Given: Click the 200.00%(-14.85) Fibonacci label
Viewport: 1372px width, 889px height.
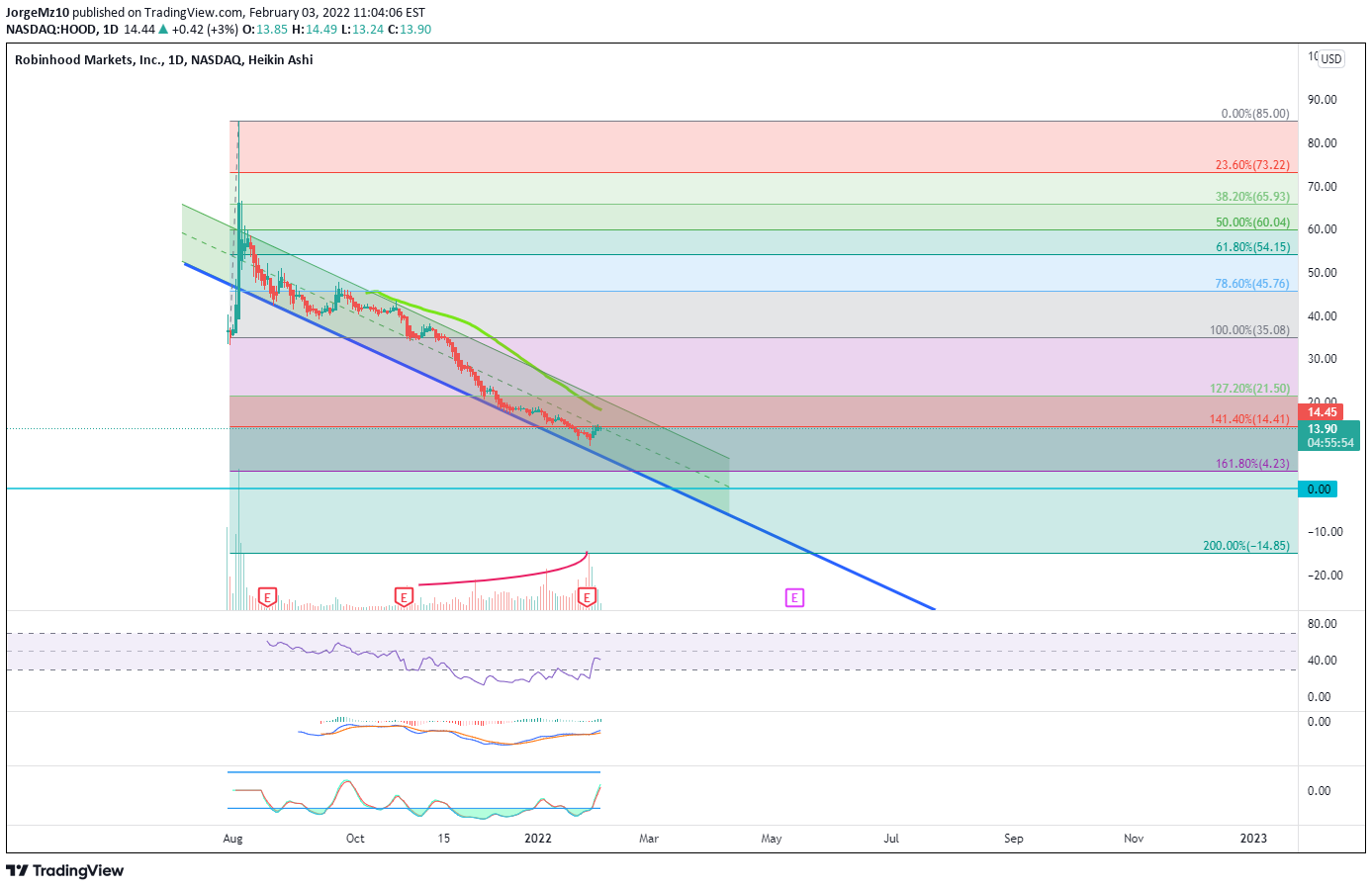Looking at the screenshot, I should point(1245,546).
